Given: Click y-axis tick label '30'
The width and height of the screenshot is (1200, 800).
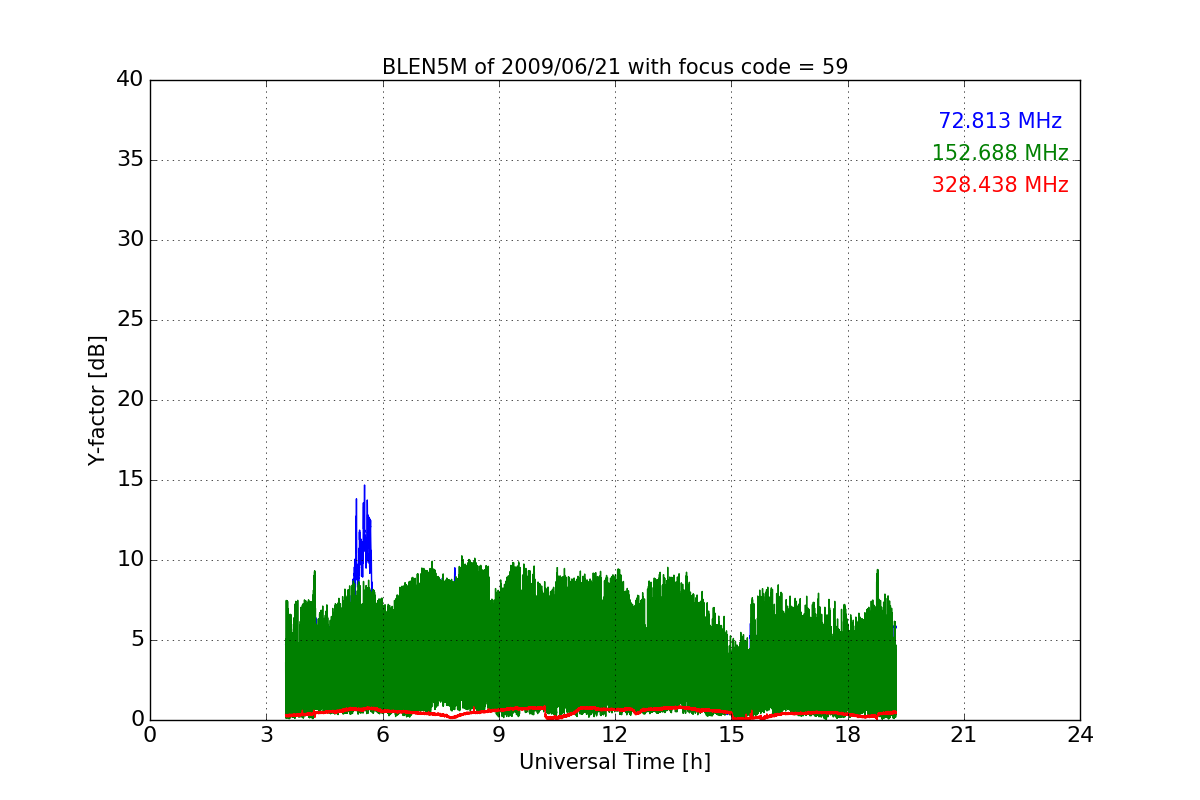Looking at the screenshot, I should [x=130, y=240].
